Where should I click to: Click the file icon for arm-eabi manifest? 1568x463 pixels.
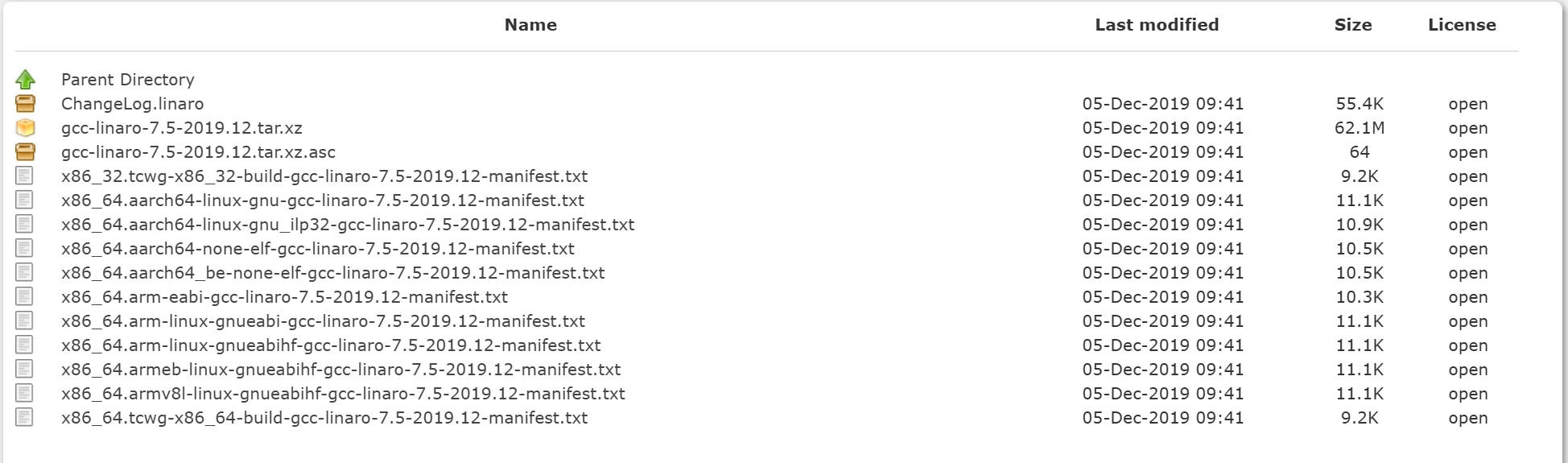tap(25, 296)
